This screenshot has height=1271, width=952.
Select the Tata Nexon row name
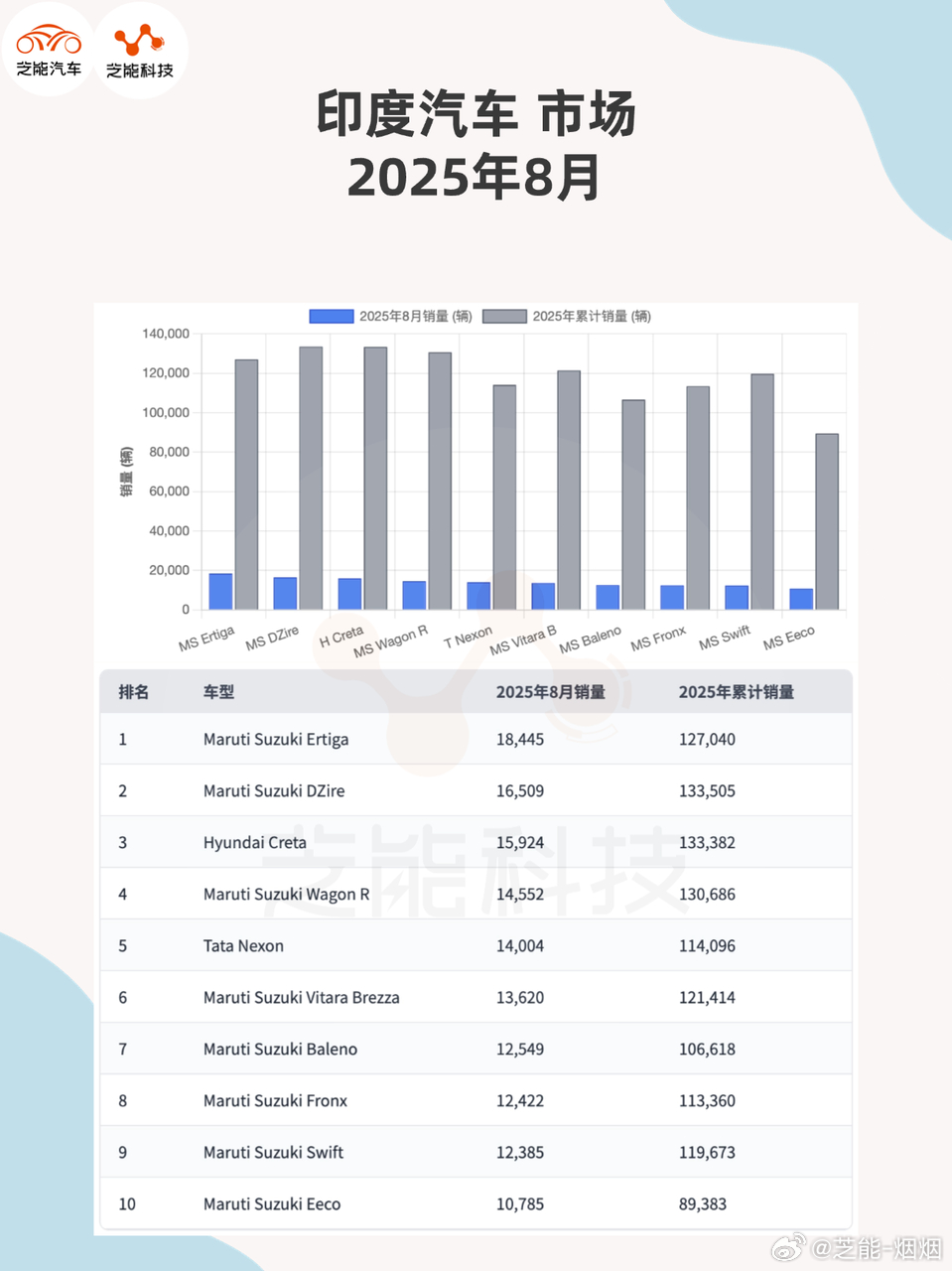243,946
